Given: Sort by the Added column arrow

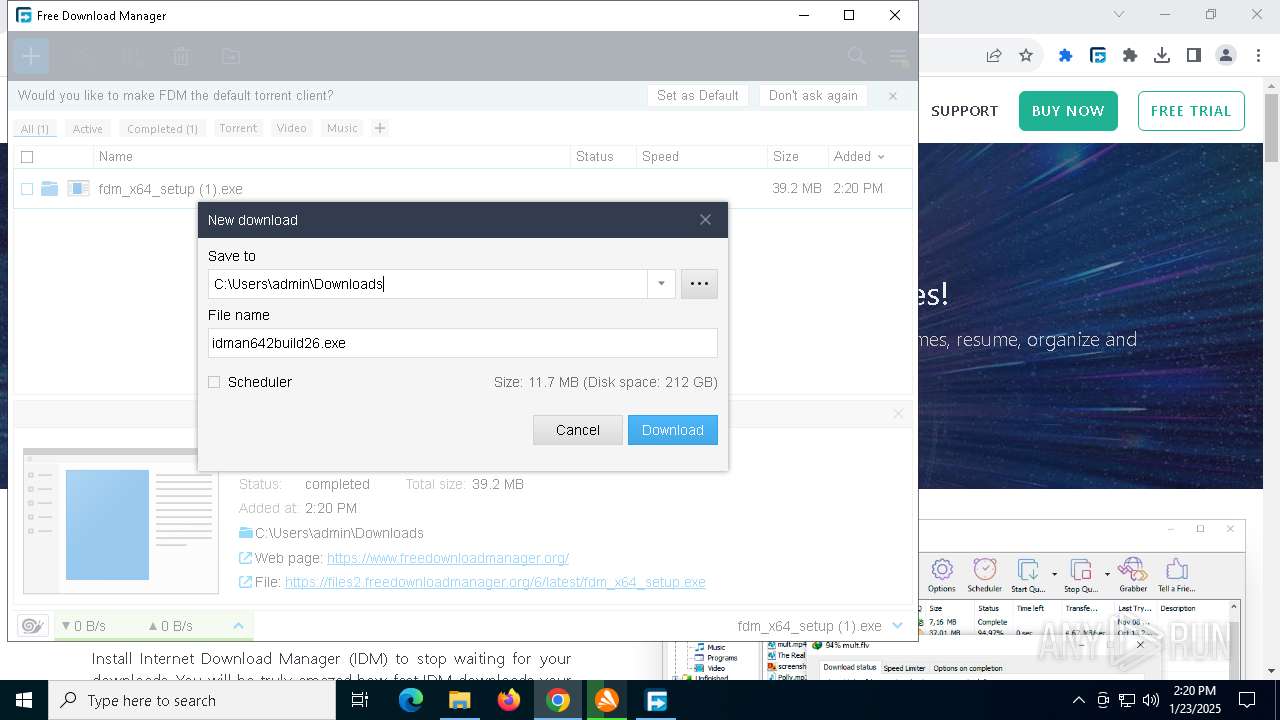Looking at the screenshot, I should pyautogui.click(x=881, y=157).
